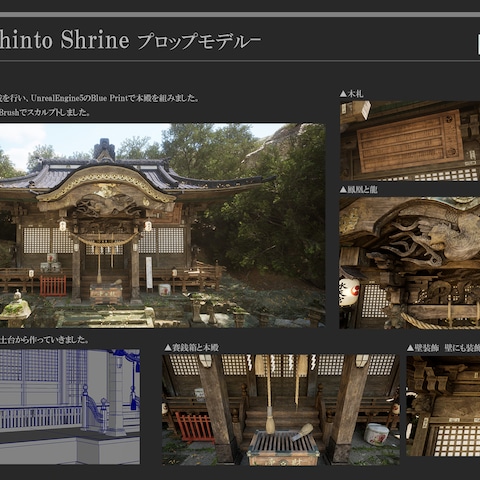The height and width of the screenshot is (480, 480).
Task: Click the '▲木札' caption
Action: pos(351,94)
